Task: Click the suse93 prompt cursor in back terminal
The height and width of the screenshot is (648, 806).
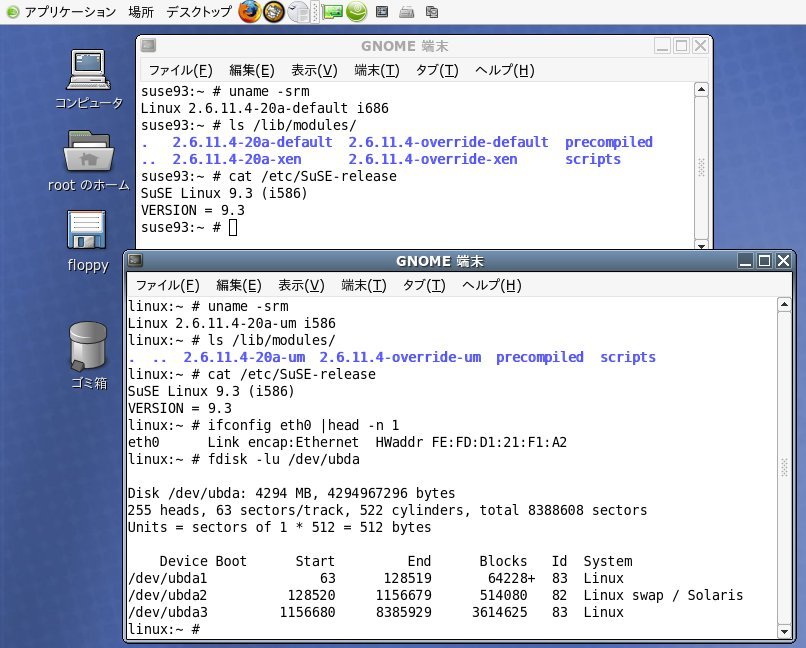Action: pyautogui.click(x=233, y=227)
